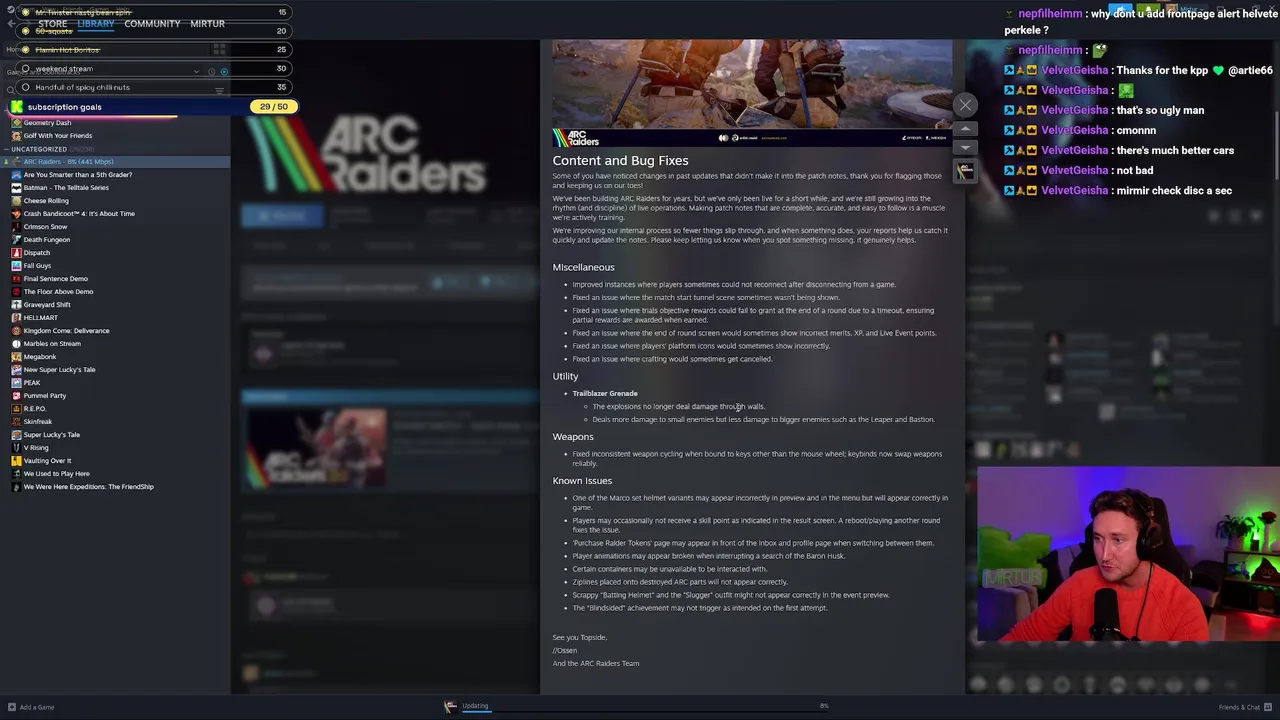This screenshot has height=720, width=1280.
Task: Switch to the LIBRARY tab
Action: click(x=96, y=23)
